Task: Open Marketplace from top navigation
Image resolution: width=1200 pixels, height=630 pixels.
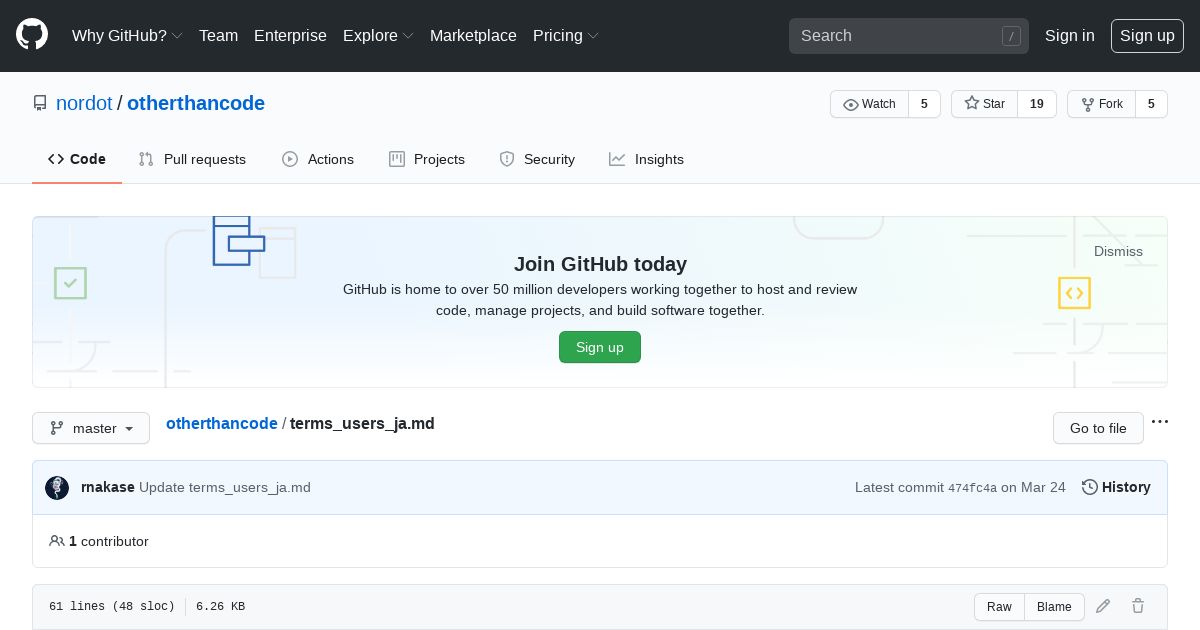Action: coord(473,35)
